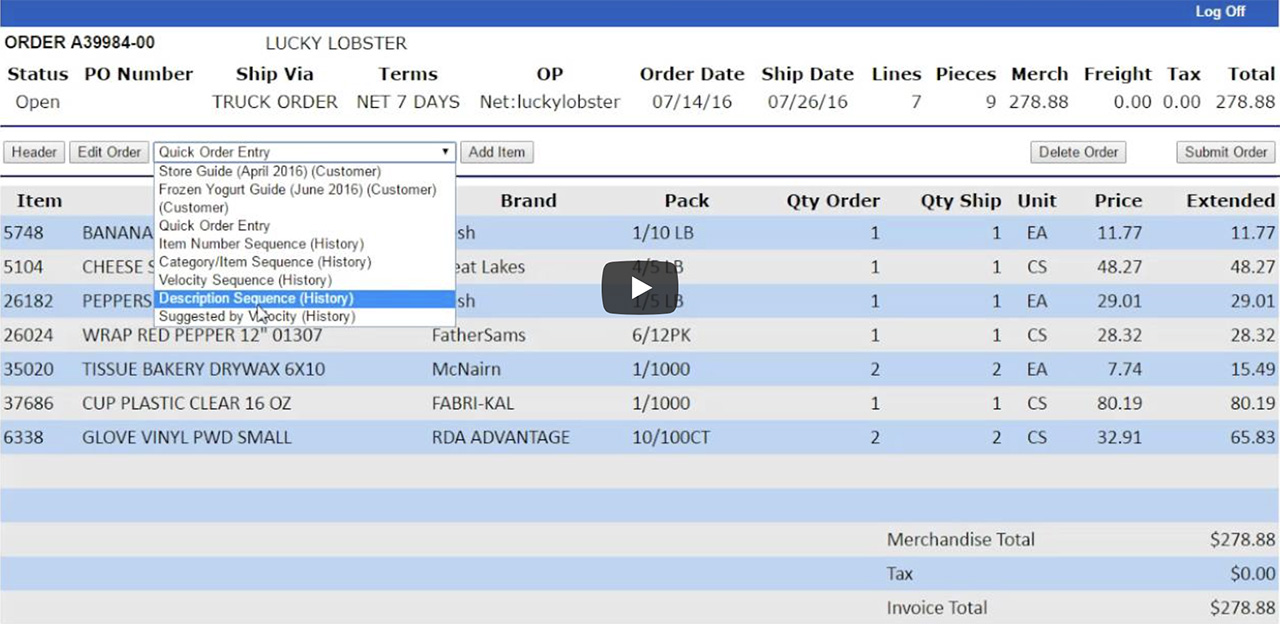Select Quick Order Entry list option

(214, 226)
